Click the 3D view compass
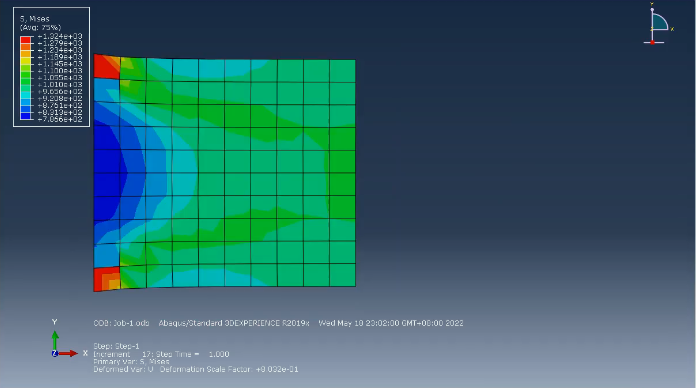This screenshot has height=388, width=696. coord(659,24)
